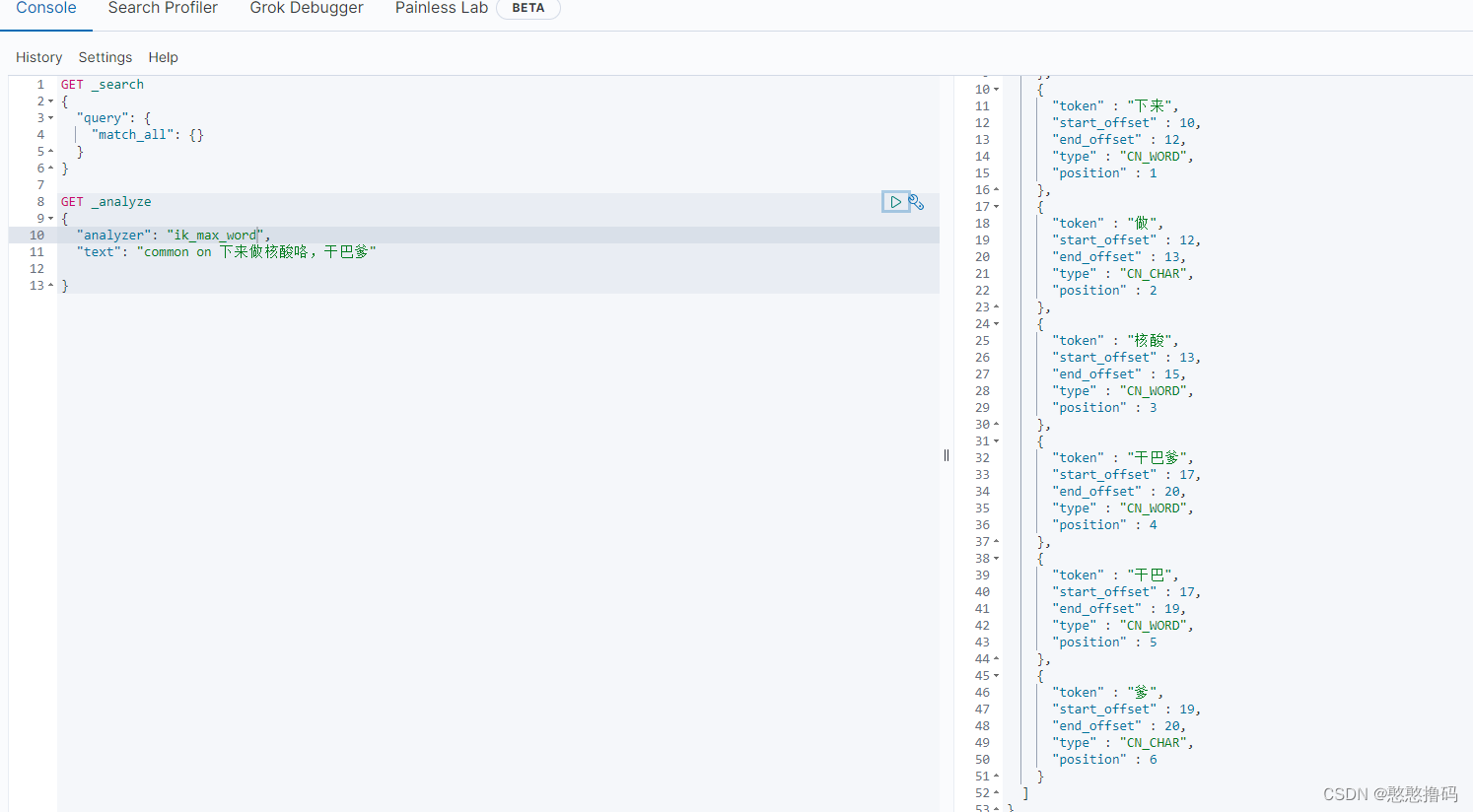The width and height of the screenshot is (1473, 812).
Task: Collapse response fold at output line 31
Action: 996,441
